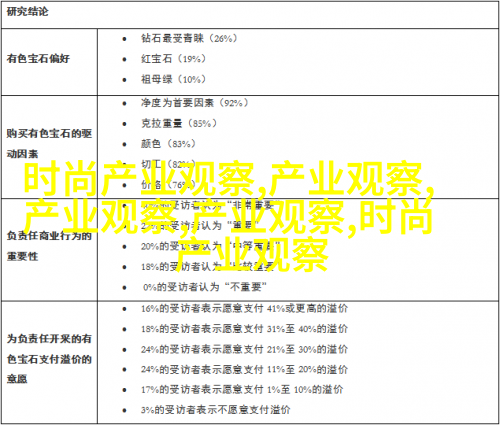Select the 17%的受访者 1%至10% line
The image size is (500, 425).
tap(242, 389)
